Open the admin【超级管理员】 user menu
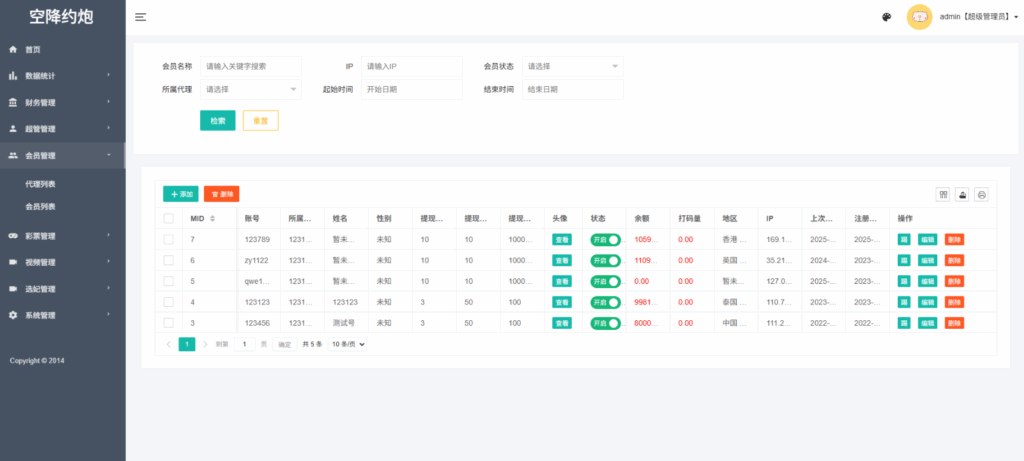 tap(978, 17)
